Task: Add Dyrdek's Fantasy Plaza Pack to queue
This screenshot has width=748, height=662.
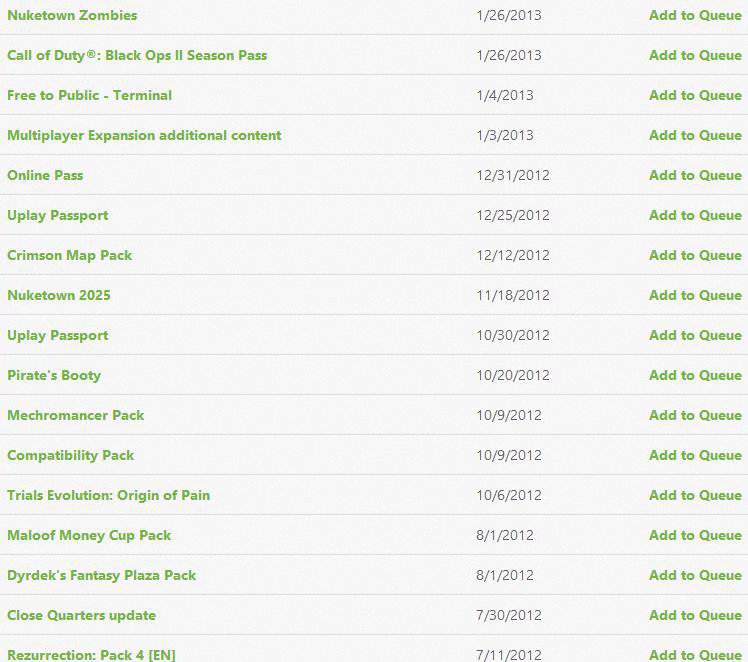Action: point(695,576)
